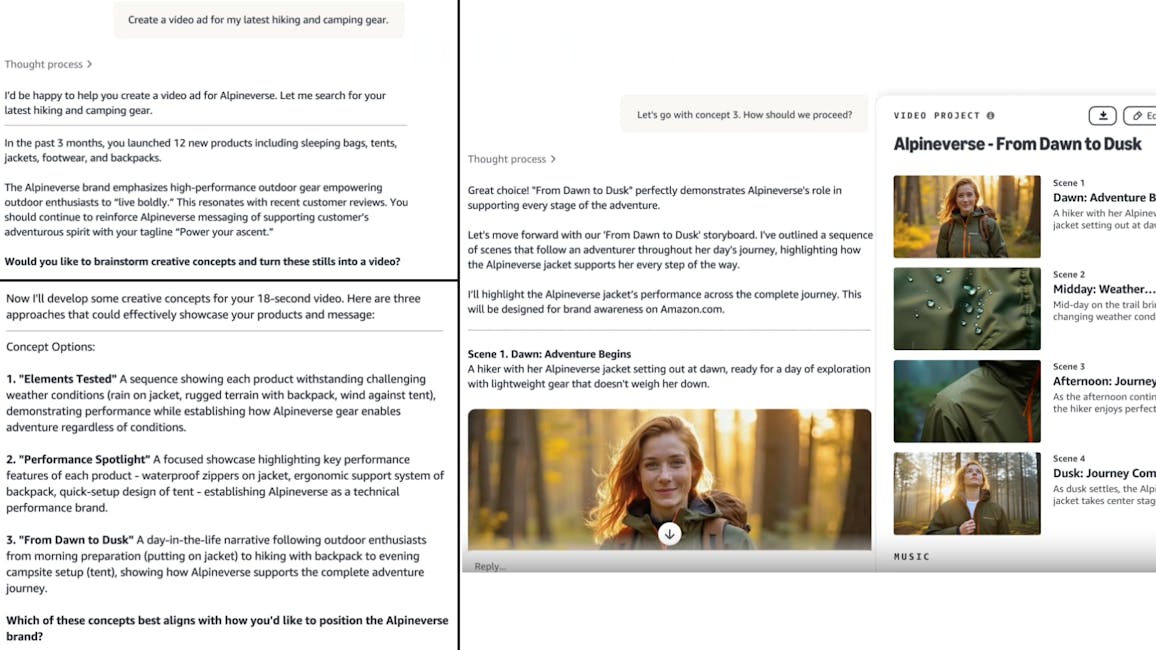The height and width of the screenshot is (650, 1156).
Task: Select the 'Dusk: Journey Com…' scene title
Action: click(x=1104, y=473)
